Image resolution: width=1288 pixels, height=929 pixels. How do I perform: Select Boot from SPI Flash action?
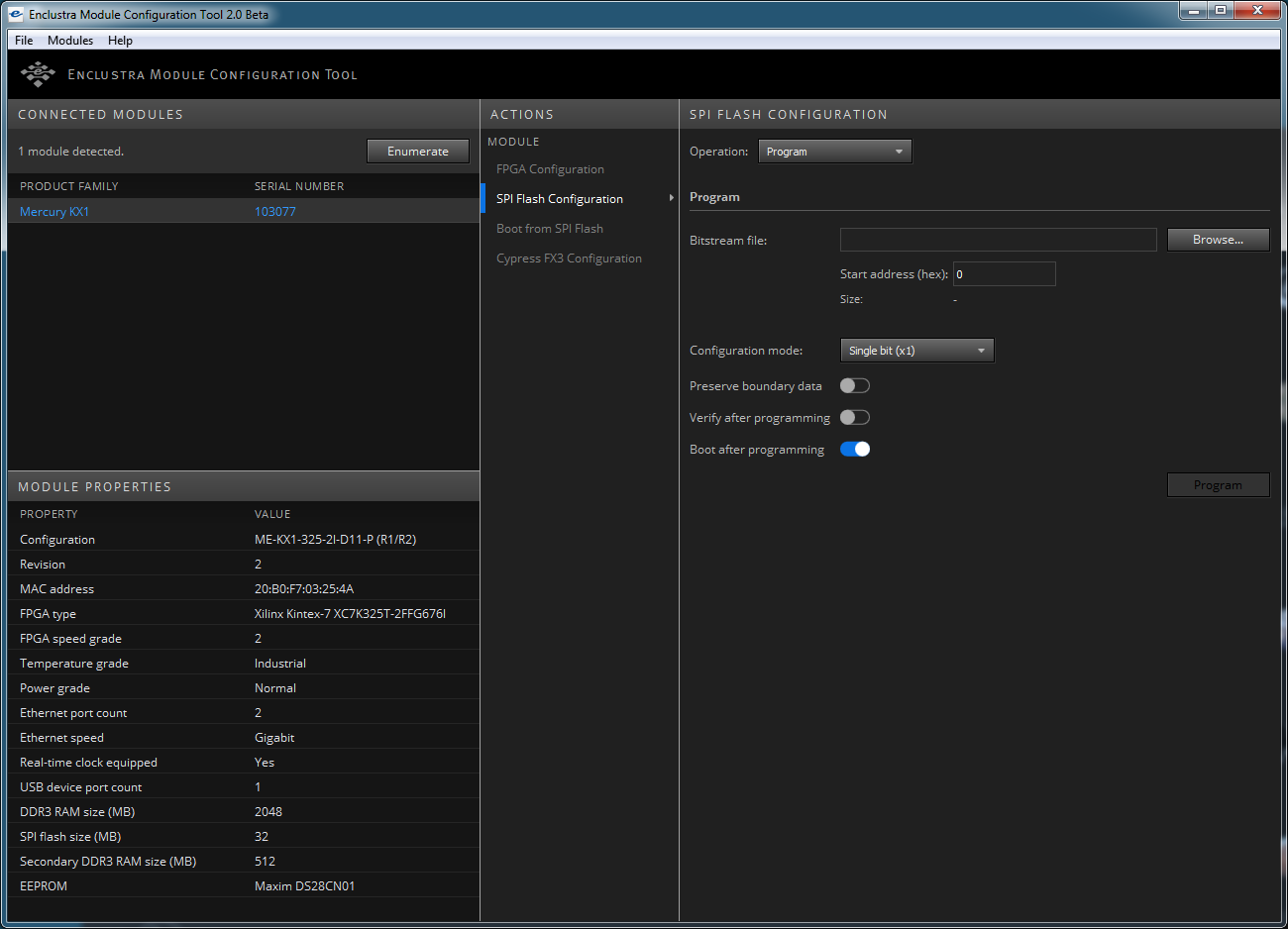(550, 229)
